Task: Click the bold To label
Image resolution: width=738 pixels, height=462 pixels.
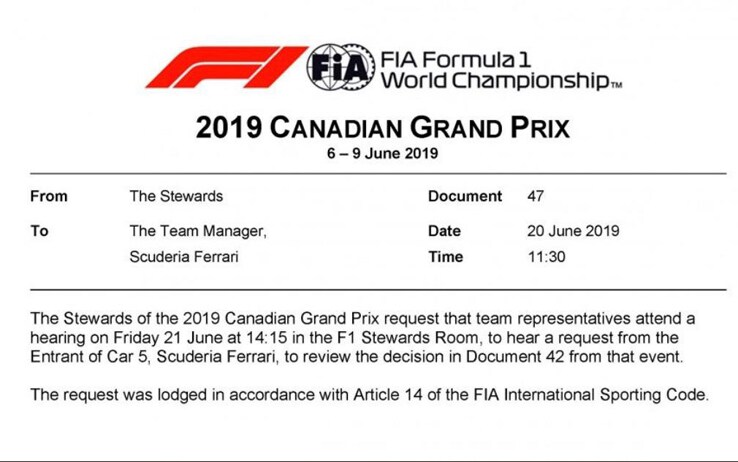Action: [40, 231]
